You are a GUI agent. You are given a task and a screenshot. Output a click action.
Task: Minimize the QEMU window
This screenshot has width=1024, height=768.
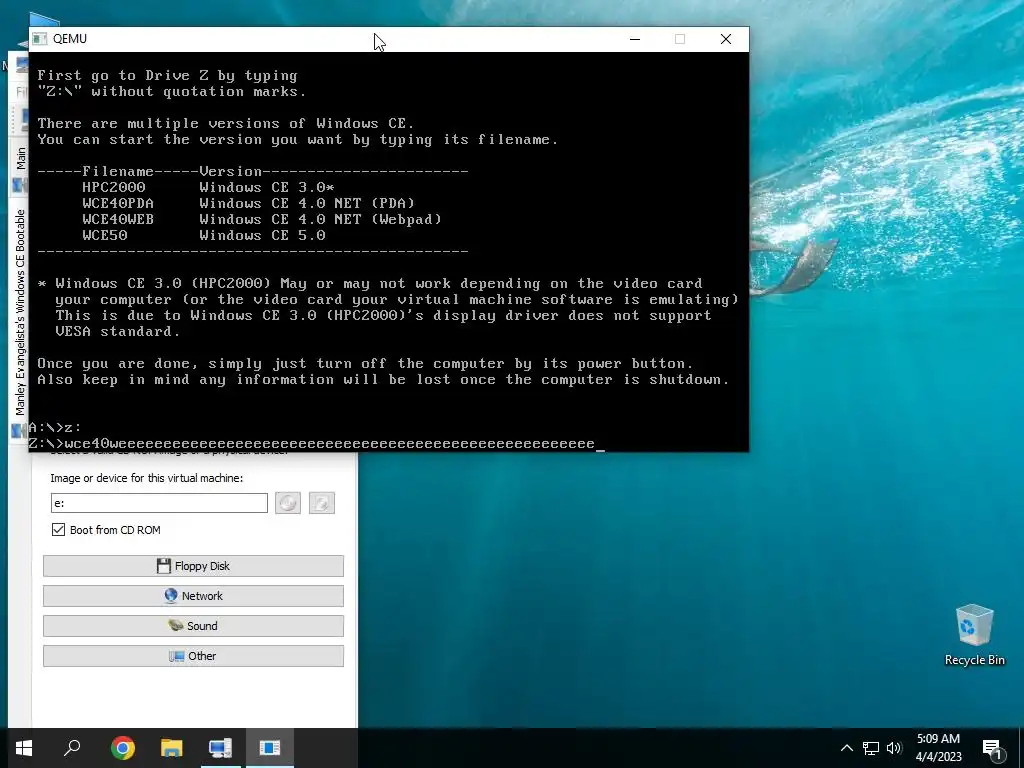pyautogui.click(x=635, y=39)
